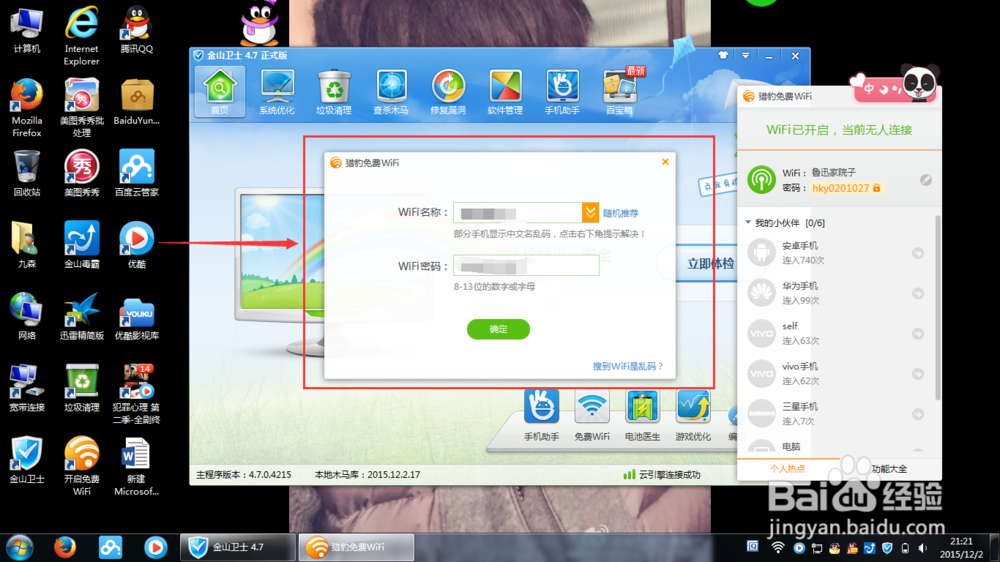Open 系统优化 in the toolbar
Screen dimensions: 1000x562
(x=277, y=92)
